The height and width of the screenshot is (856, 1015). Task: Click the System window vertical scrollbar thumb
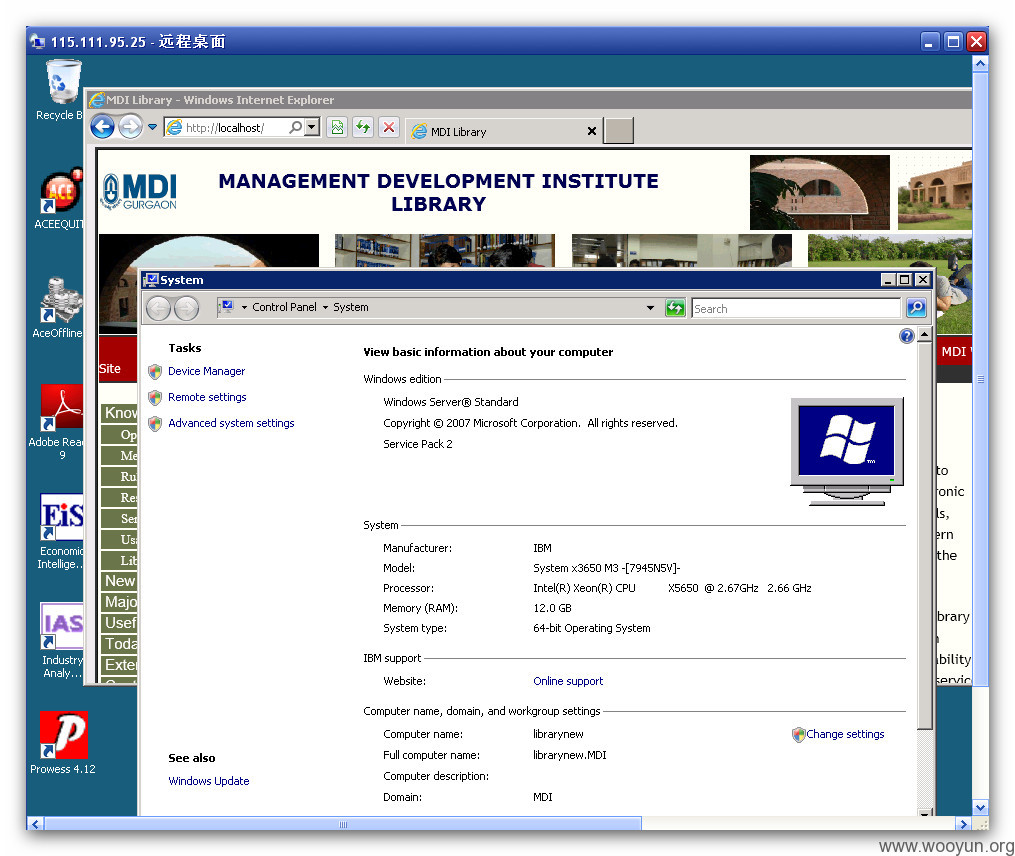925,535
